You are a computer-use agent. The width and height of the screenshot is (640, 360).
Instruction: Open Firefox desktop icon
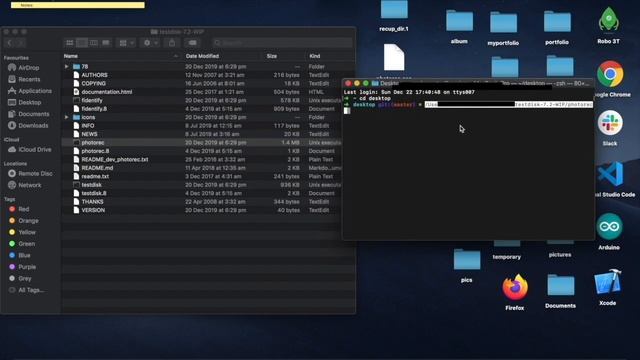click(x=515, y=287)
